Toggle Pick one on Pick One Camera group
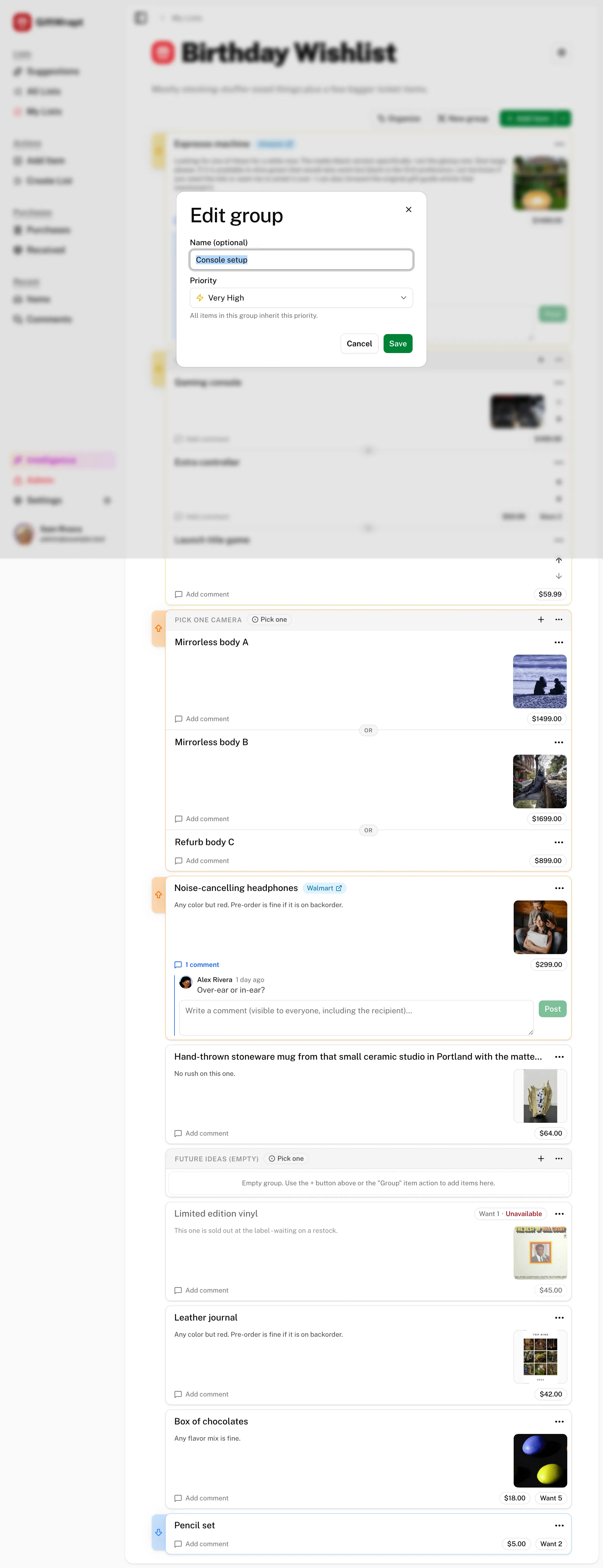Viewport: 603px width, 1568px height. [270, 620]
